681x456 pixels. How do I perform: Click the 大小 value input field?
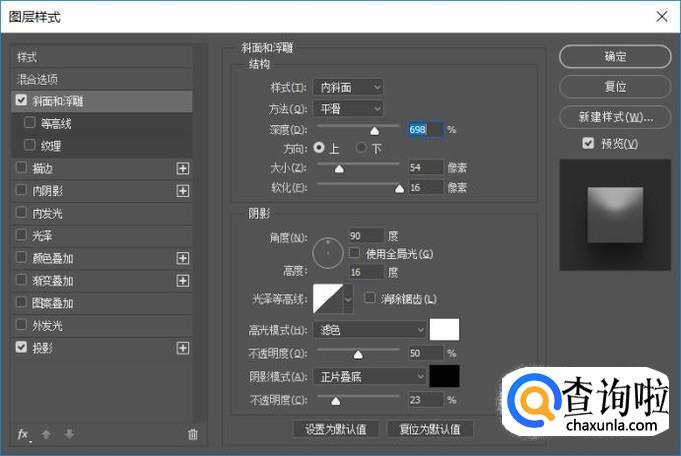pyautogui.click(x=425, y=167)
